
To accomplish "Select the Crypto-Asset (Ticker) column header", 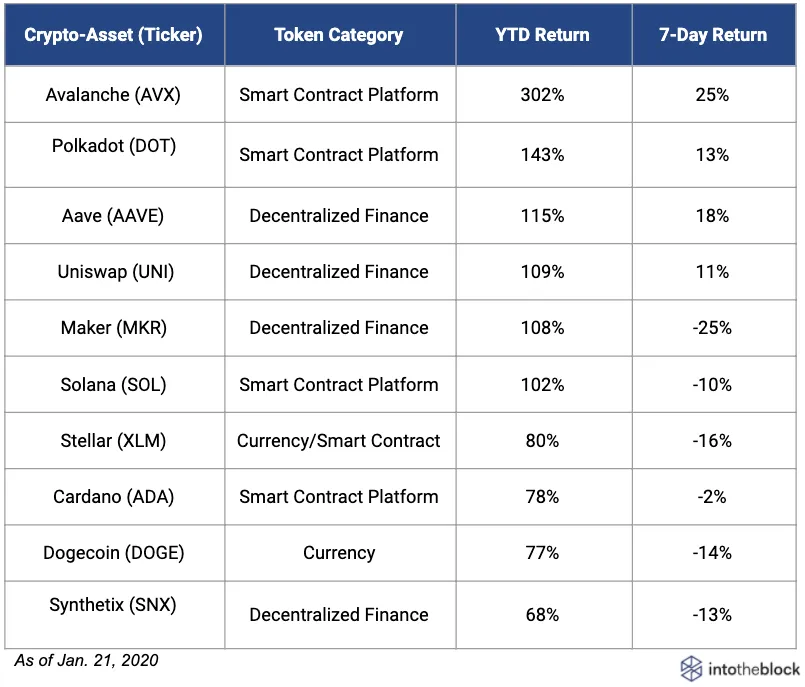I will pos(113,34).
